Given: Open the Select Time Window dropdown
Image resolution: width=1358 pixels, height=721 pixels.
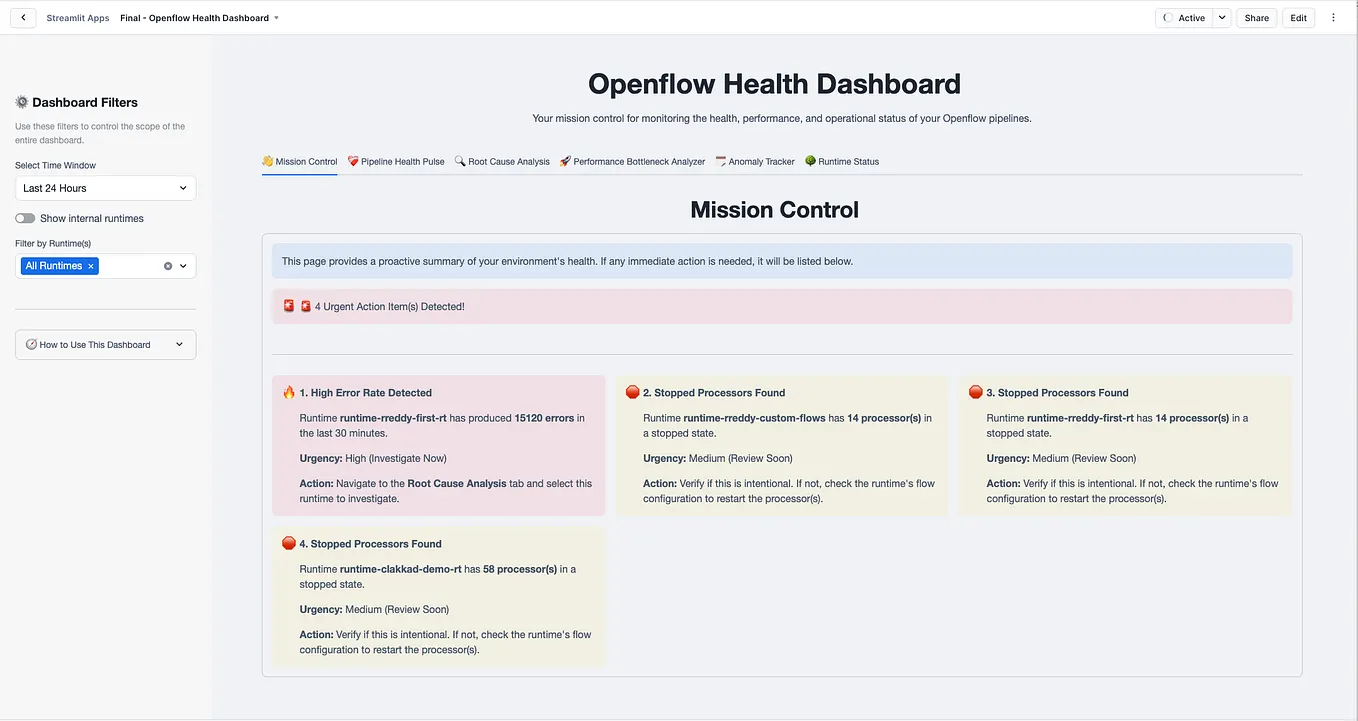Looking at the screenshot, I should (105, 188).
